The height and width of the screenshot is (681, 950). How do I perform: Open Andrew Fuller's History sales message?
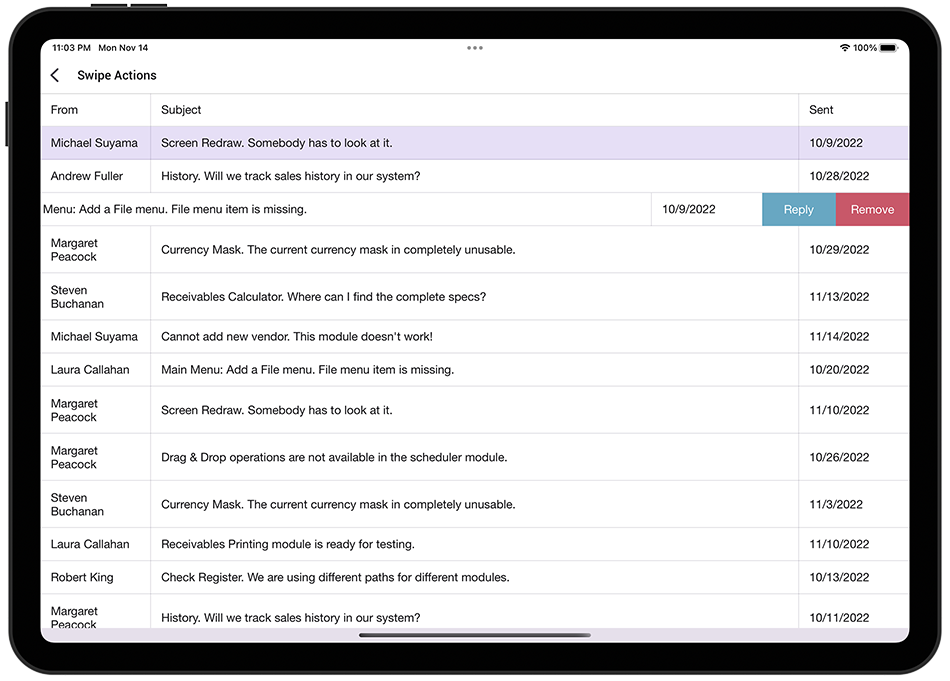point(400,176)
